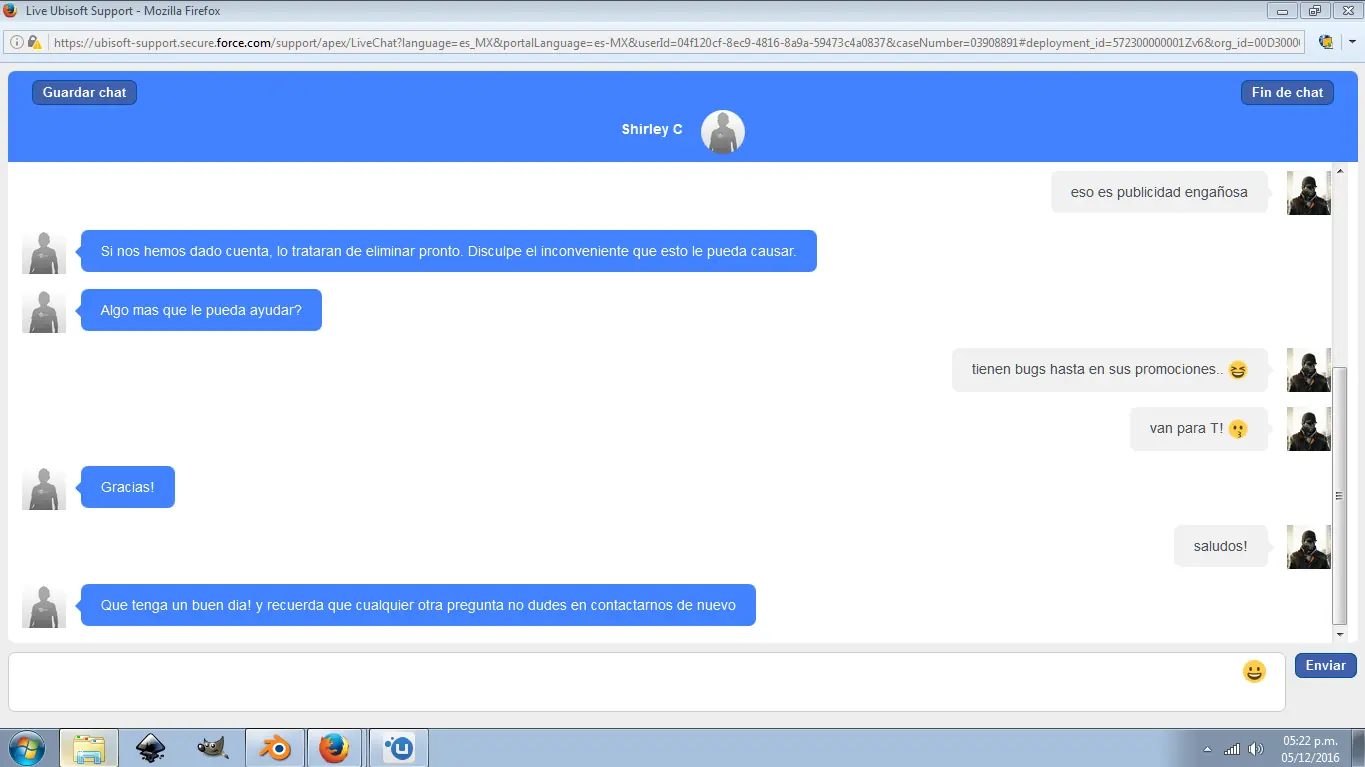Image resolution: width=1365 pixels, height=767 pixels.
Task: Click the message 'Algo mas que le pueda ayudar?'
Action: coord(201,310)
